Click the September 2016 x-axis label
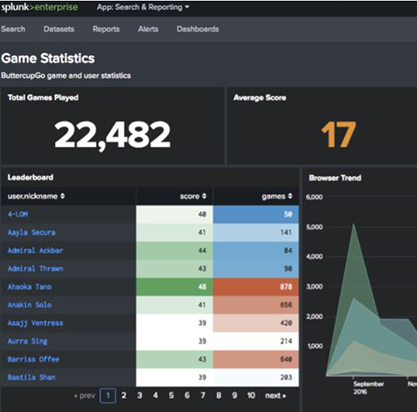Viewport: 417px width, 412px height. (368, 388)
